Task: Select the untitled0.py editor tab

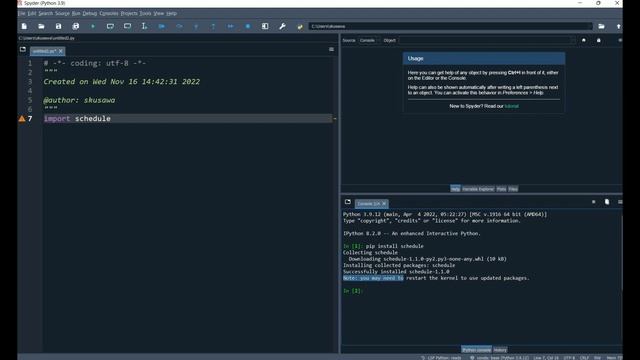Action: 44,51
